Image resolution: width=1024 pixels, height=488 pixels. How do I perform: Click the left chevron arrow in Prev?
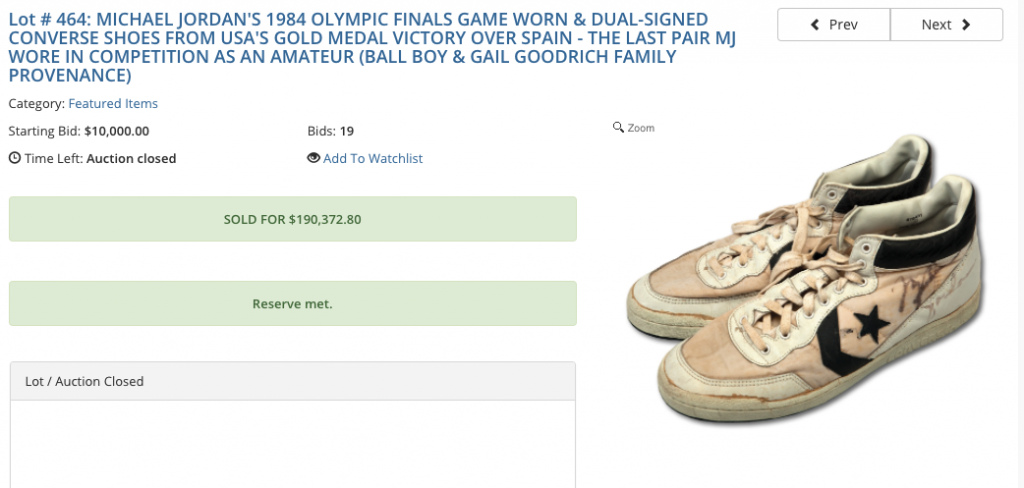coord(815,25)
